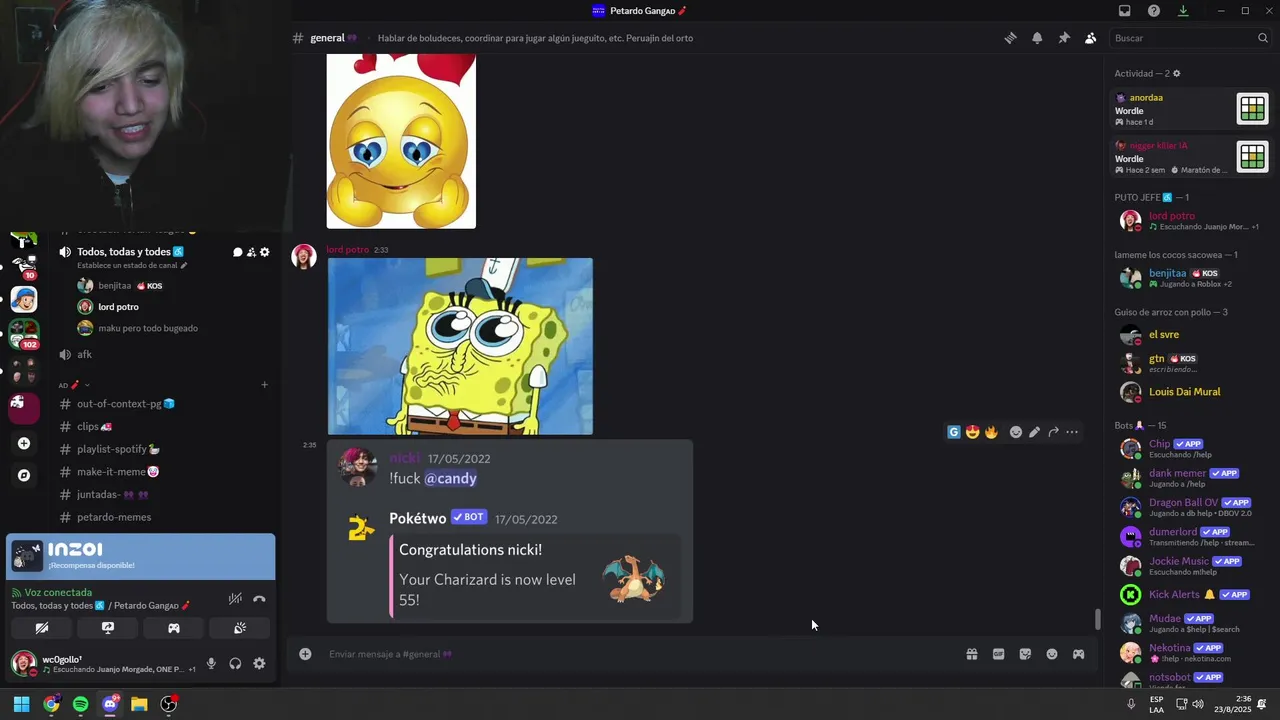Open the sticker picker
This screenshot has width=1280, height=720.
[1025, 654]
